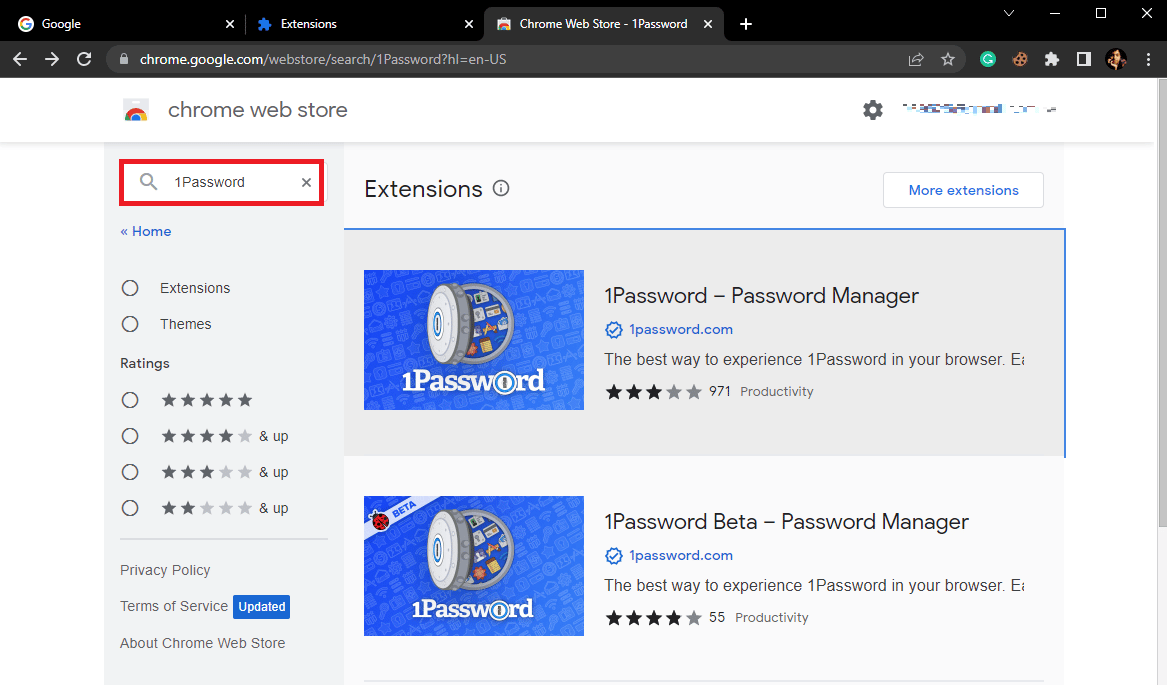1167x685 pixels.
Task: Click the Chrome Web Store logo
Action: click(135, 110)
